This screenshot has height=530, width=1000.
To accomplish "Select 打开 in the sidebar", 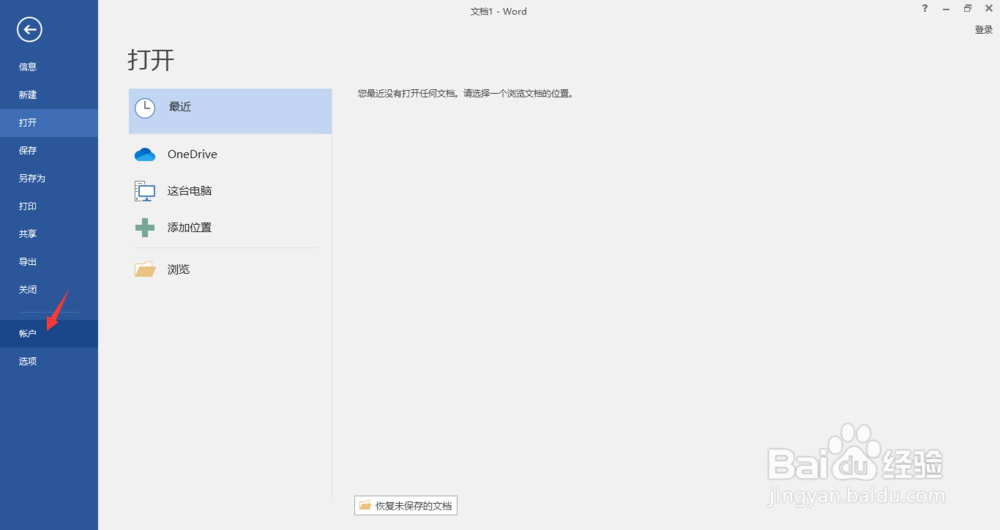I will 49,122.
